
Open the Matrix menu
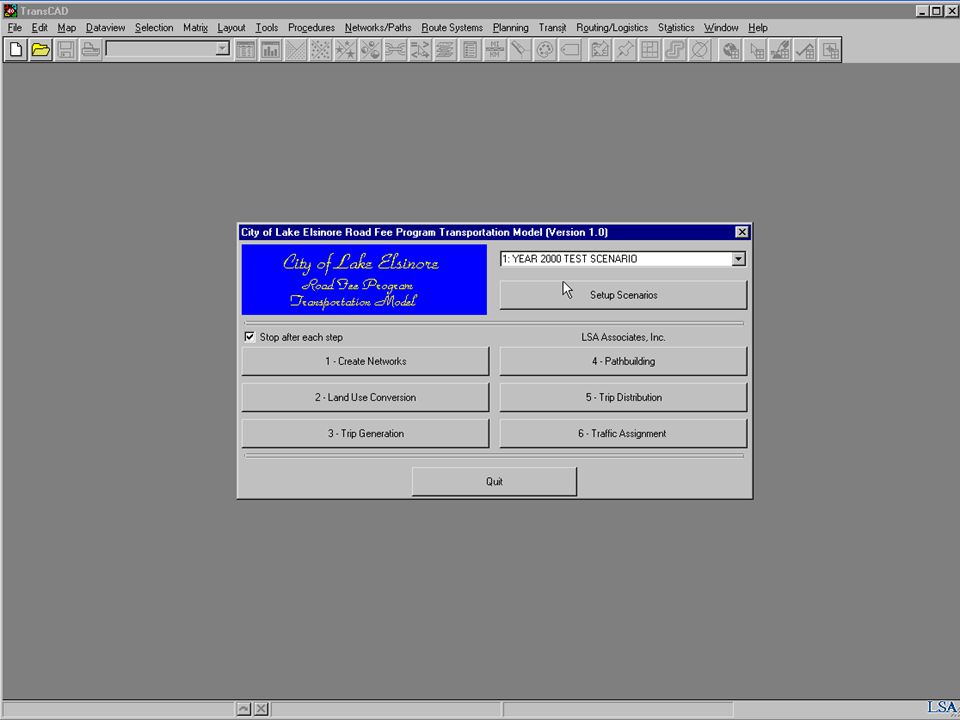click(195, 28)
